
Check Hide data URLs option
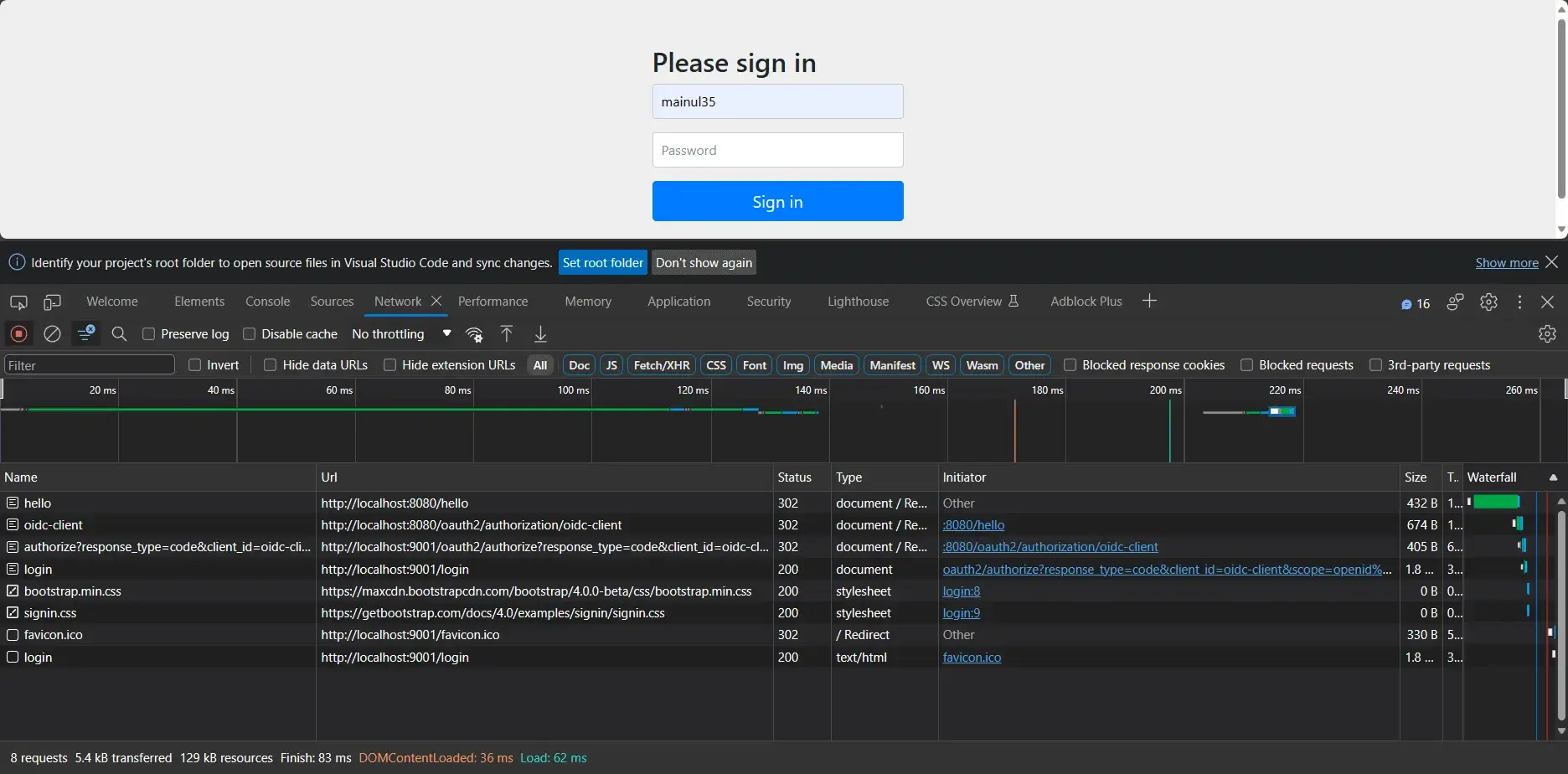coord(270,364)
